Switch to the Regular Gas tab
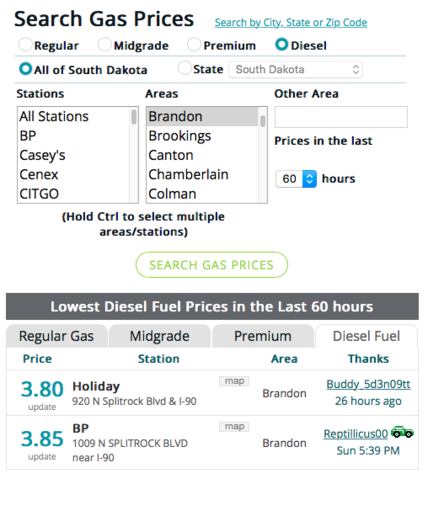This screenshot has height=516, width=428. click(56, 336)
